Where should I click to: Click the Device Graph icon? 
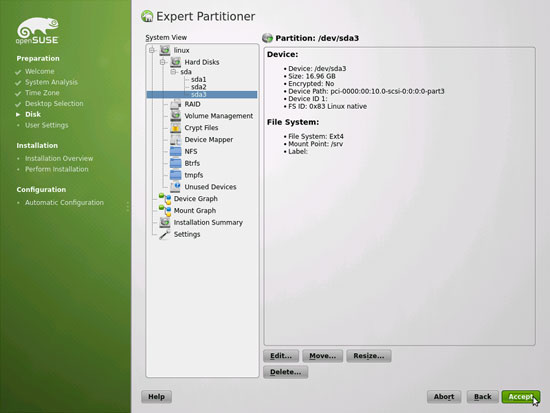[165, 199]
